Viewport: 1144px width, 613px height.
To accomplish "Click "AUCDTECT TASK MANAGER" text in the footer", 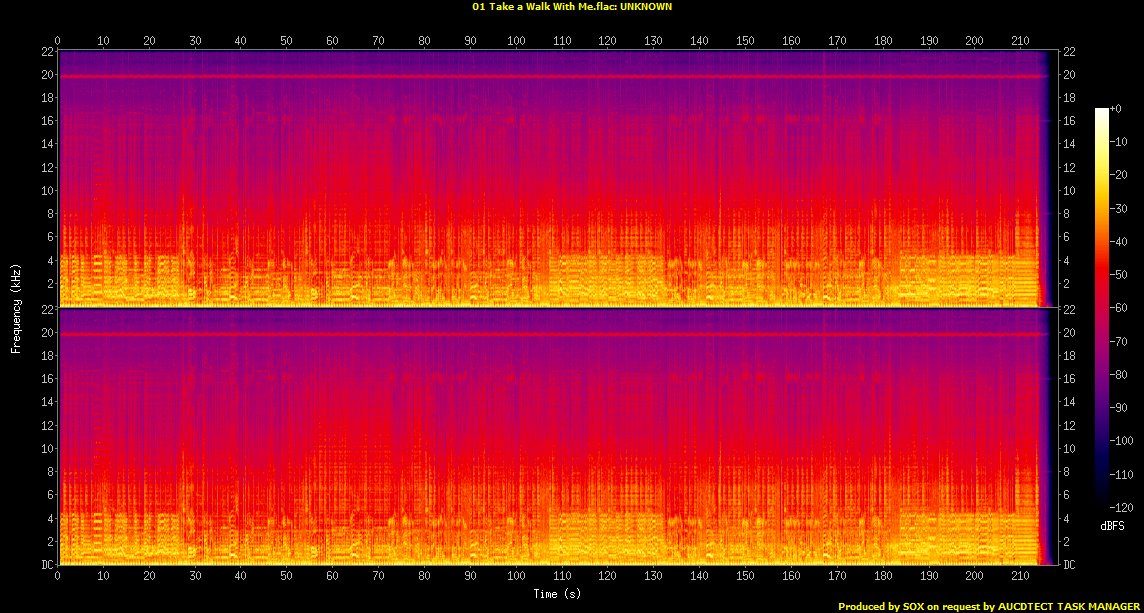I will click(x=1062, y=606).
